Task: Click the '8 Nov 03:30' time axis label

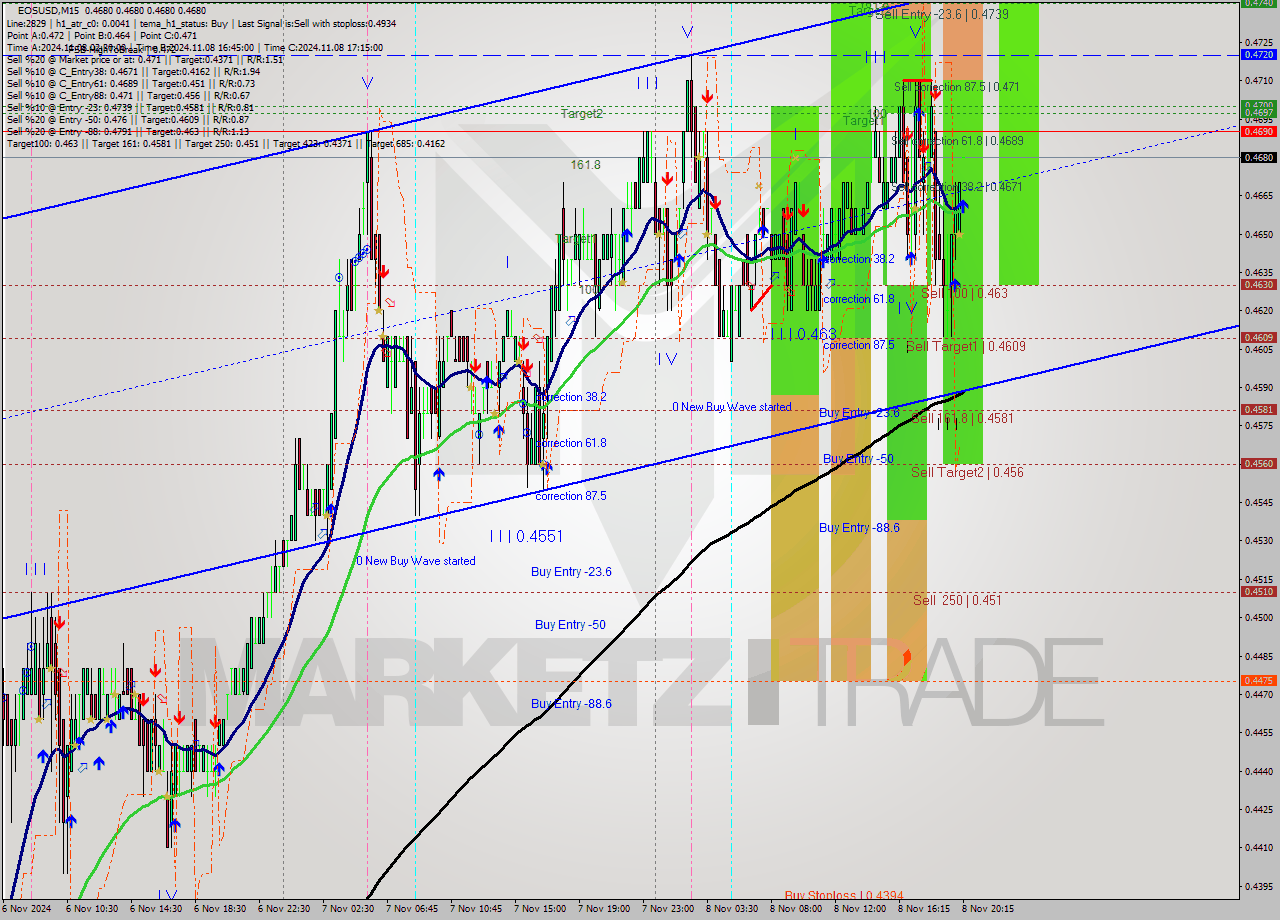Action: coord(732,909)
